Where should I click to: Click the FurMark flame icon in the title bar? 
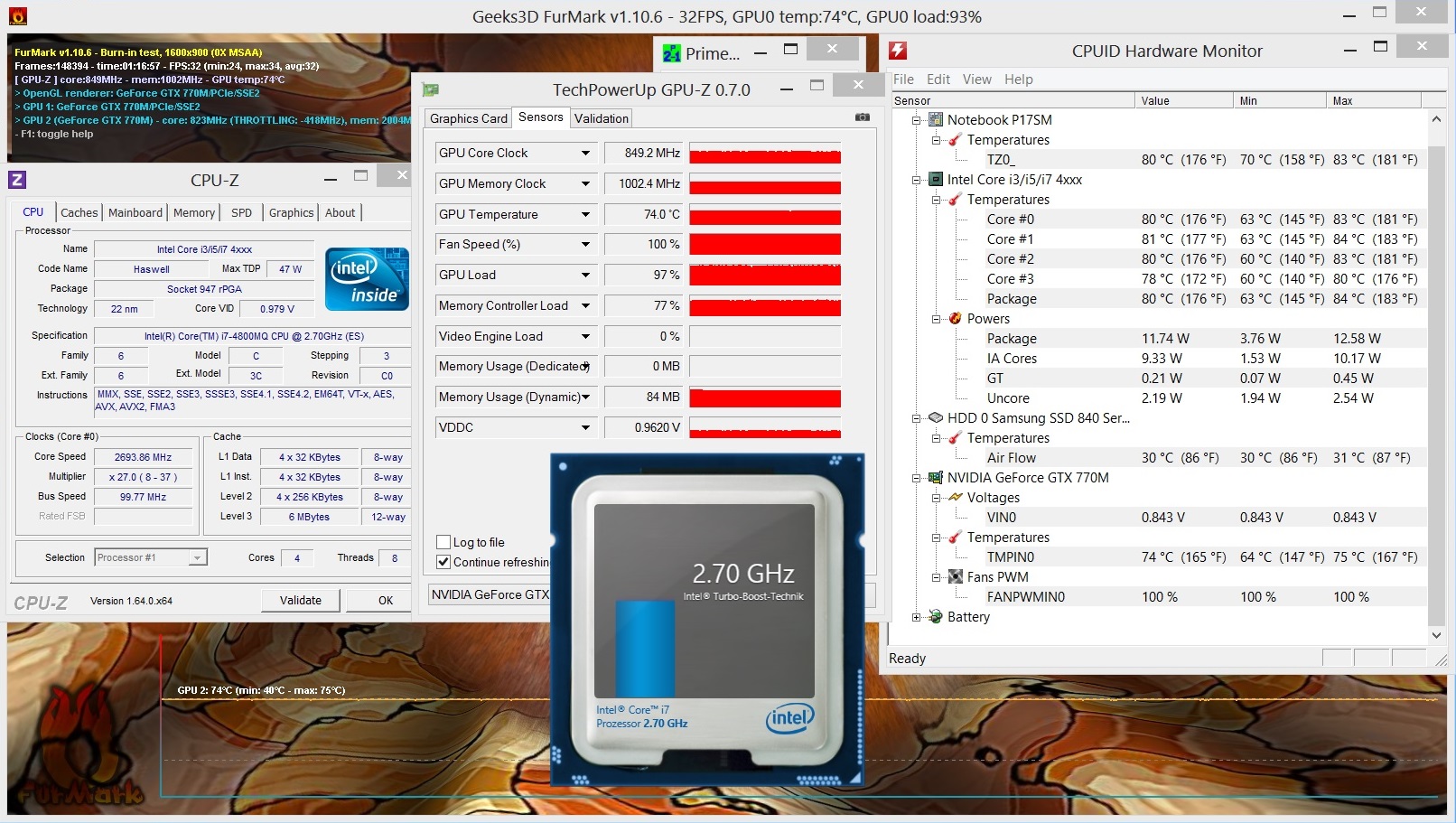17,15
